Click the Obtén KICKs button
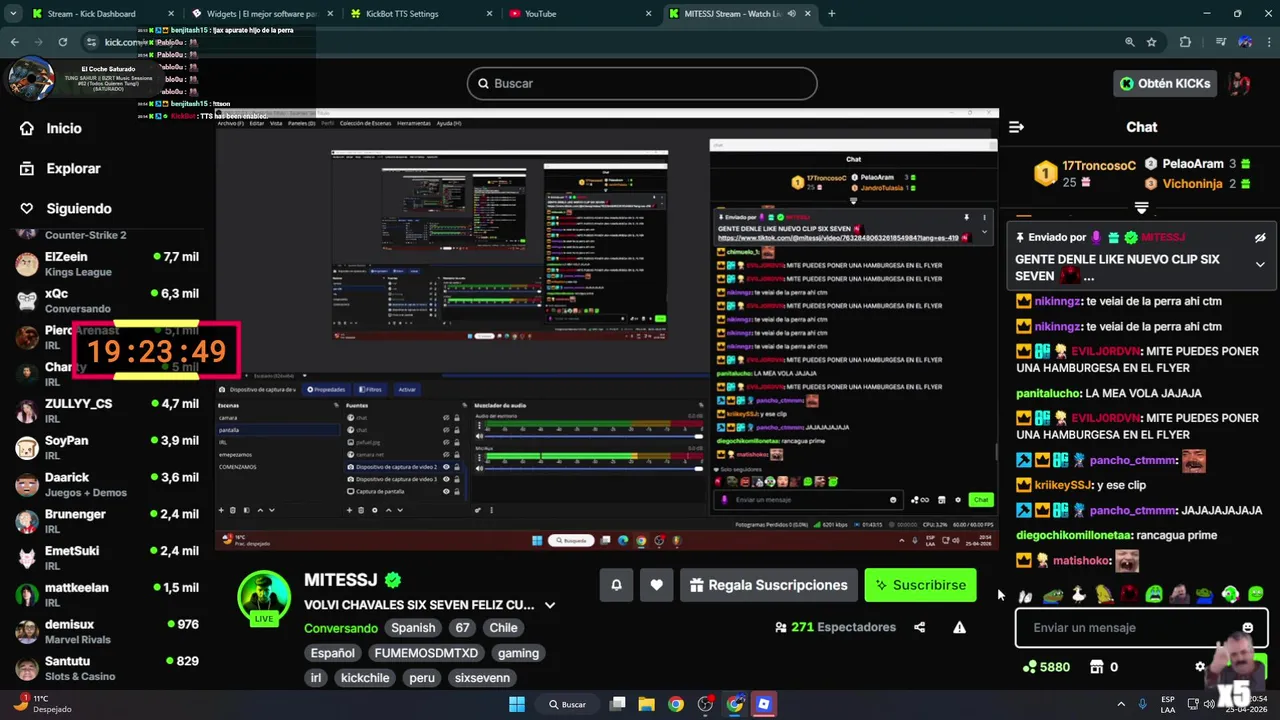This screenshot has width=1280, height=720. [x=1164, y=84]
